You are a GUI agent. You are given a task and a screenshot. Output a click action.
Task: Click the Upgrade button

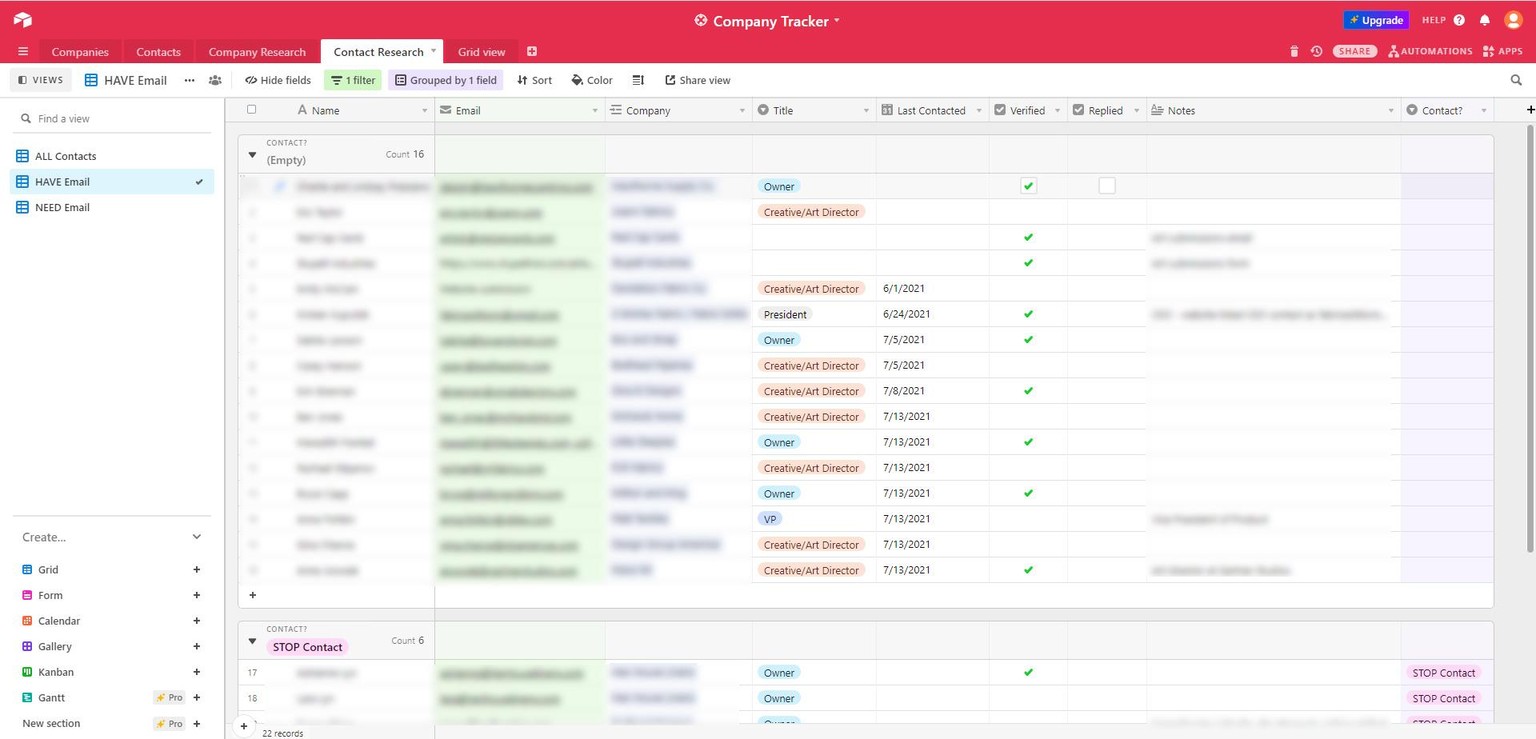pyautogui.click(x=1376, y=20)
